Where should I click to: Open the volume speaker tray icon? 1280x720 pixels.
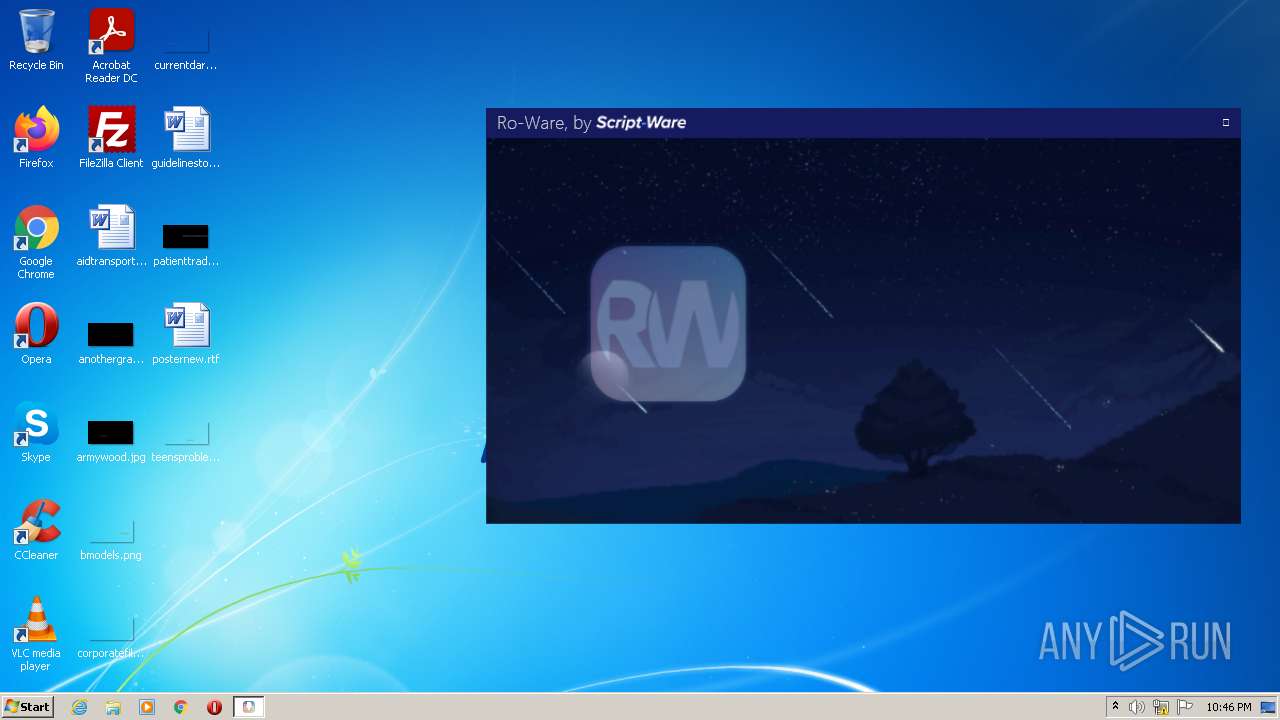[x=1137, y=707]
